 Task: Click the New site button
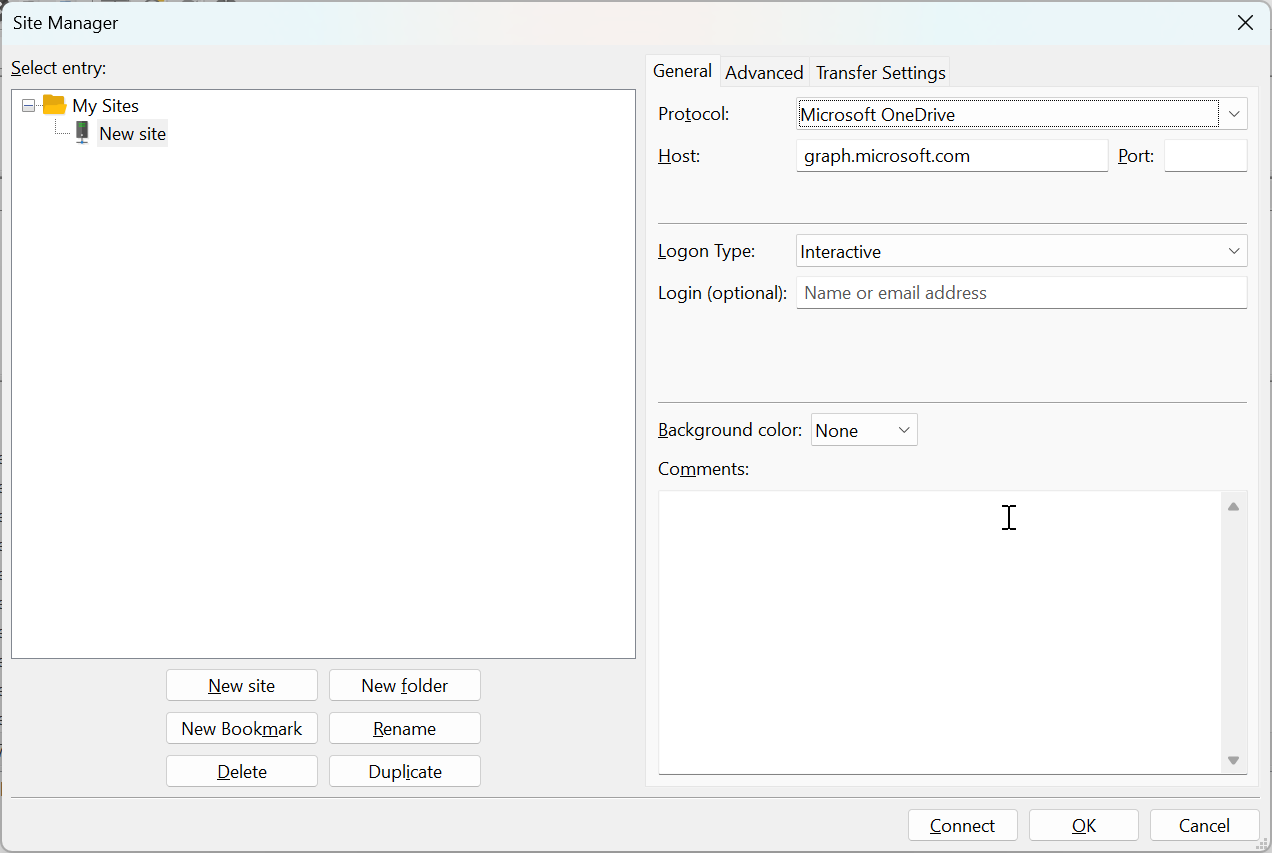point(242,685)
